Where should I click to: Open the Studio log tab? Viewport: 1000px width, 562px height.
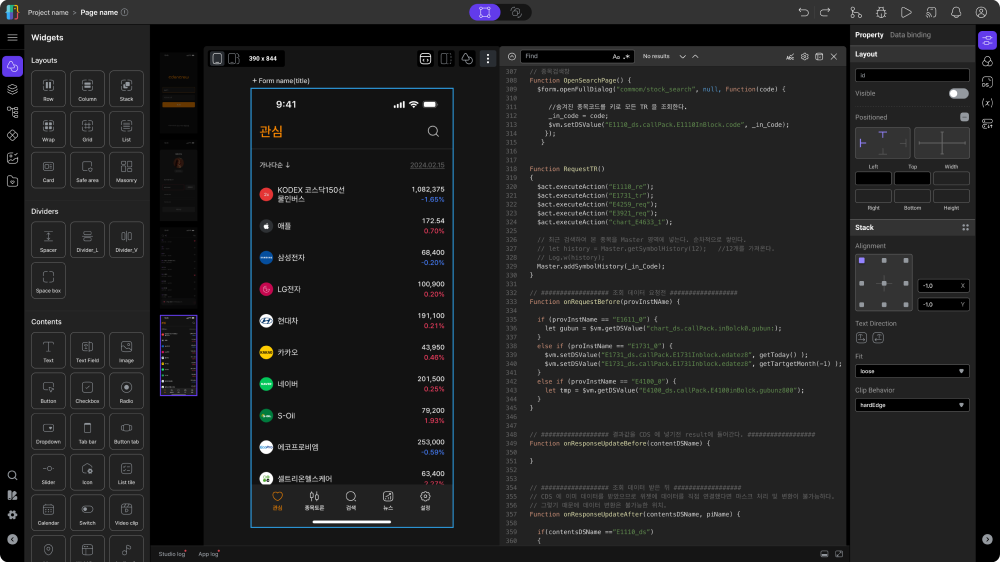click(x=171, y=553)
